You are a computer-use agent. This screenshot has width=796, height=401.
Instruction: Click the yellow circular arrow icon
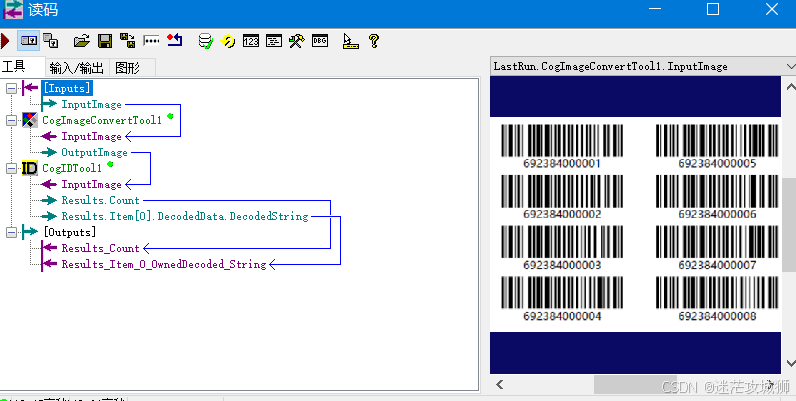coord(228,41)
